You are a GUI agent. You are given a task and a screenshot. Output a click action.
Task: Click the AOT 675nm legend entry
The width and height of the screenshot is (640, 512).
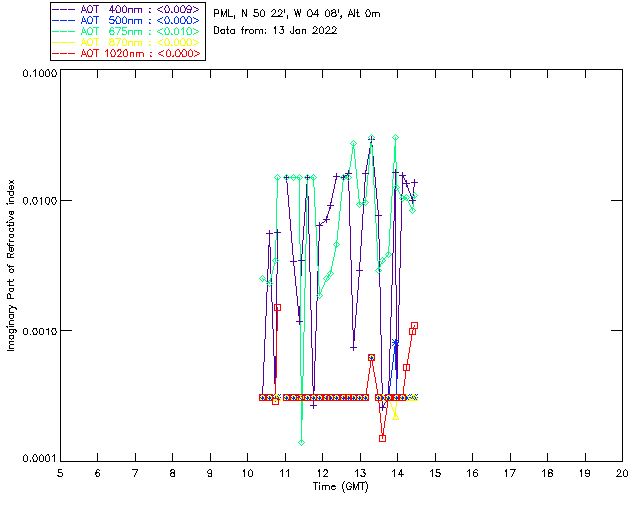tap(127, 31)
